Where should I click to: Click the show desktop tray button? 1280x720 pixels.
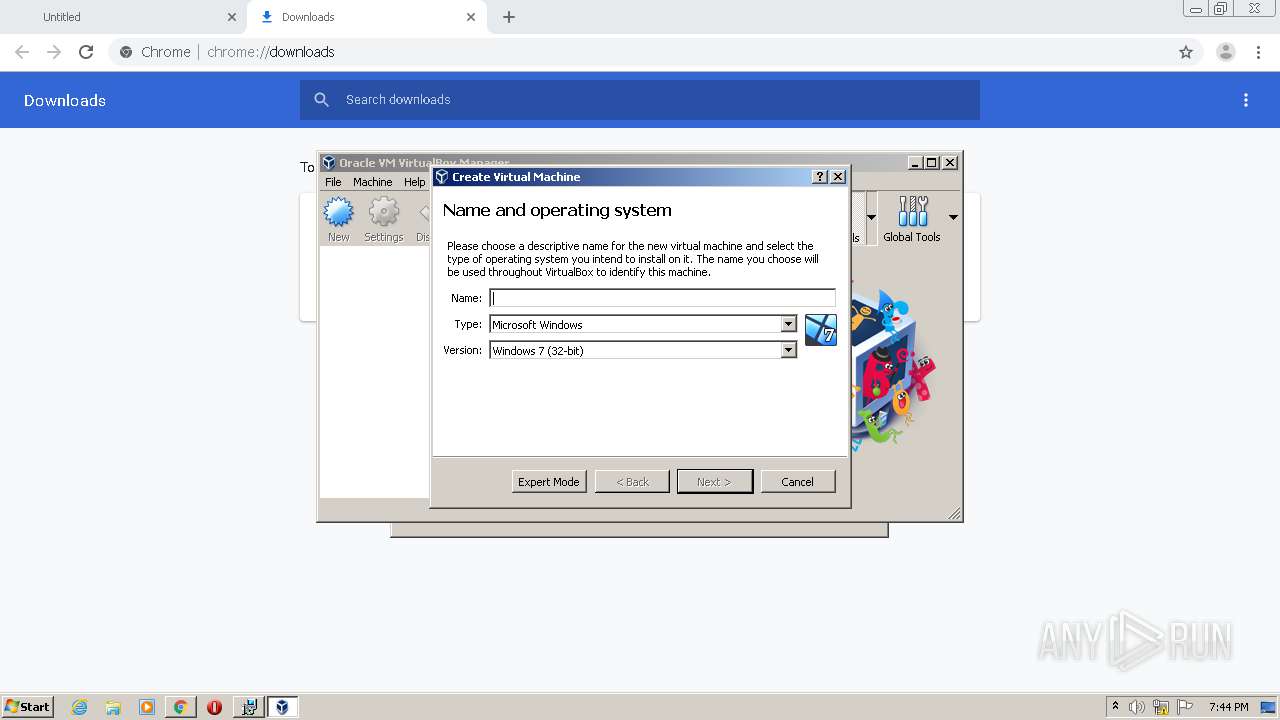click(1270, 707)
